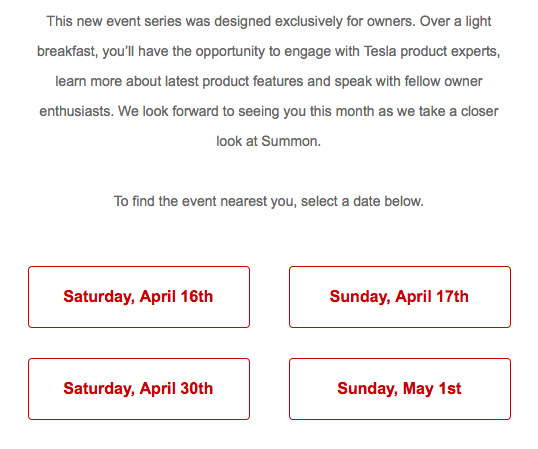Click the word 'breakfast' in the paragraph
Screen dimensions: 538x449
tap(65, 51)
